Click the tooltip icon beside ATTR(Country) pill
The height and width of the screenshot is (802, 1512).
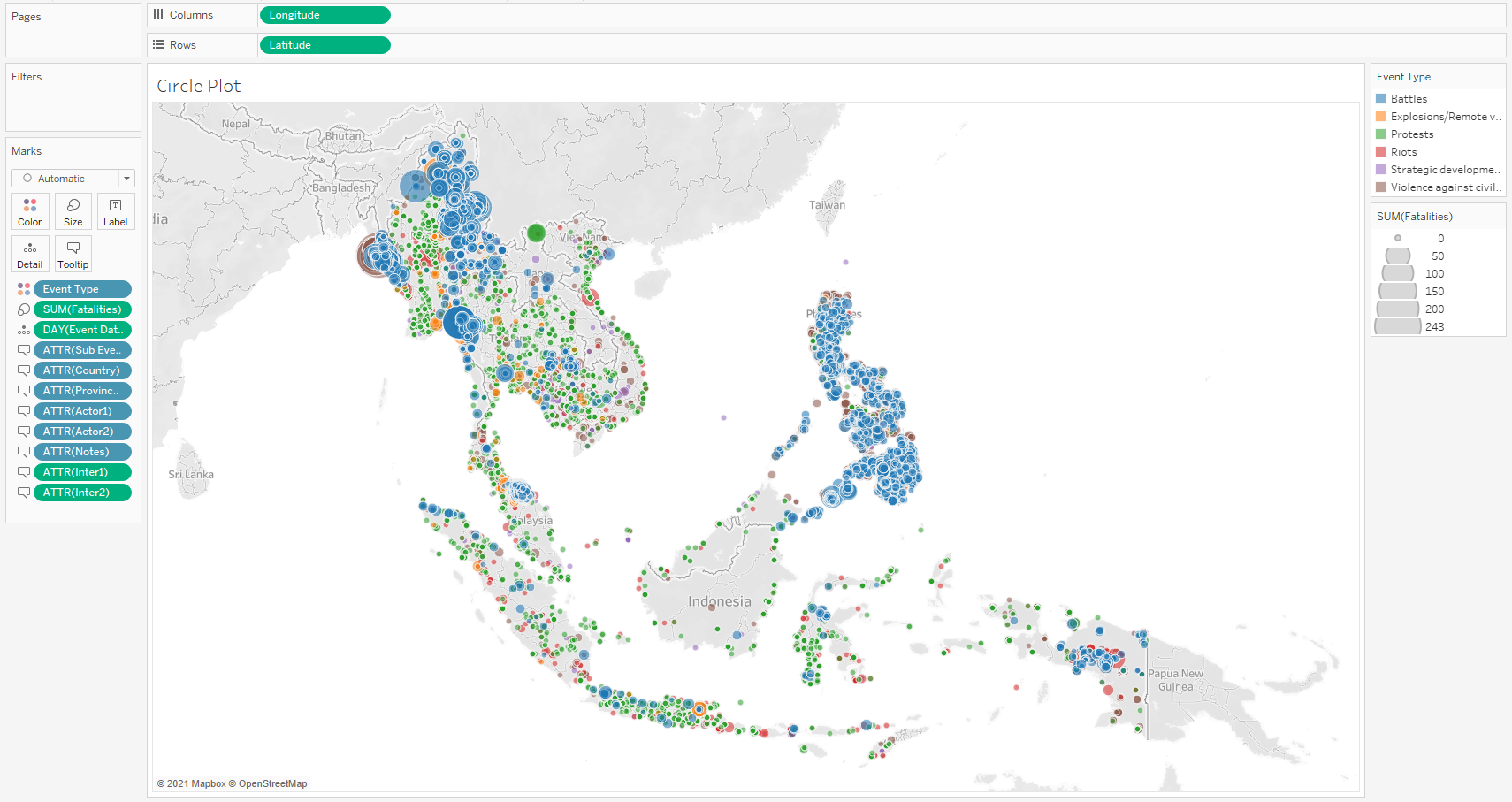click(24, 370)
